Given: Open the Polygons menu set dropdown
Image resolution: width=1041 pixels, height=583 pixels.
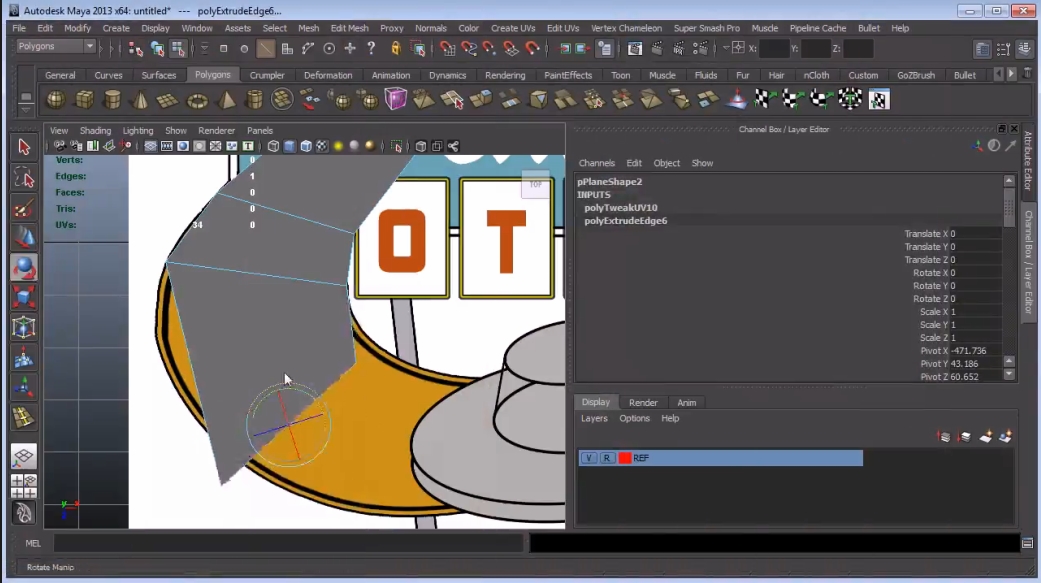Looking at the screenshot, I should tap(55, 46).
